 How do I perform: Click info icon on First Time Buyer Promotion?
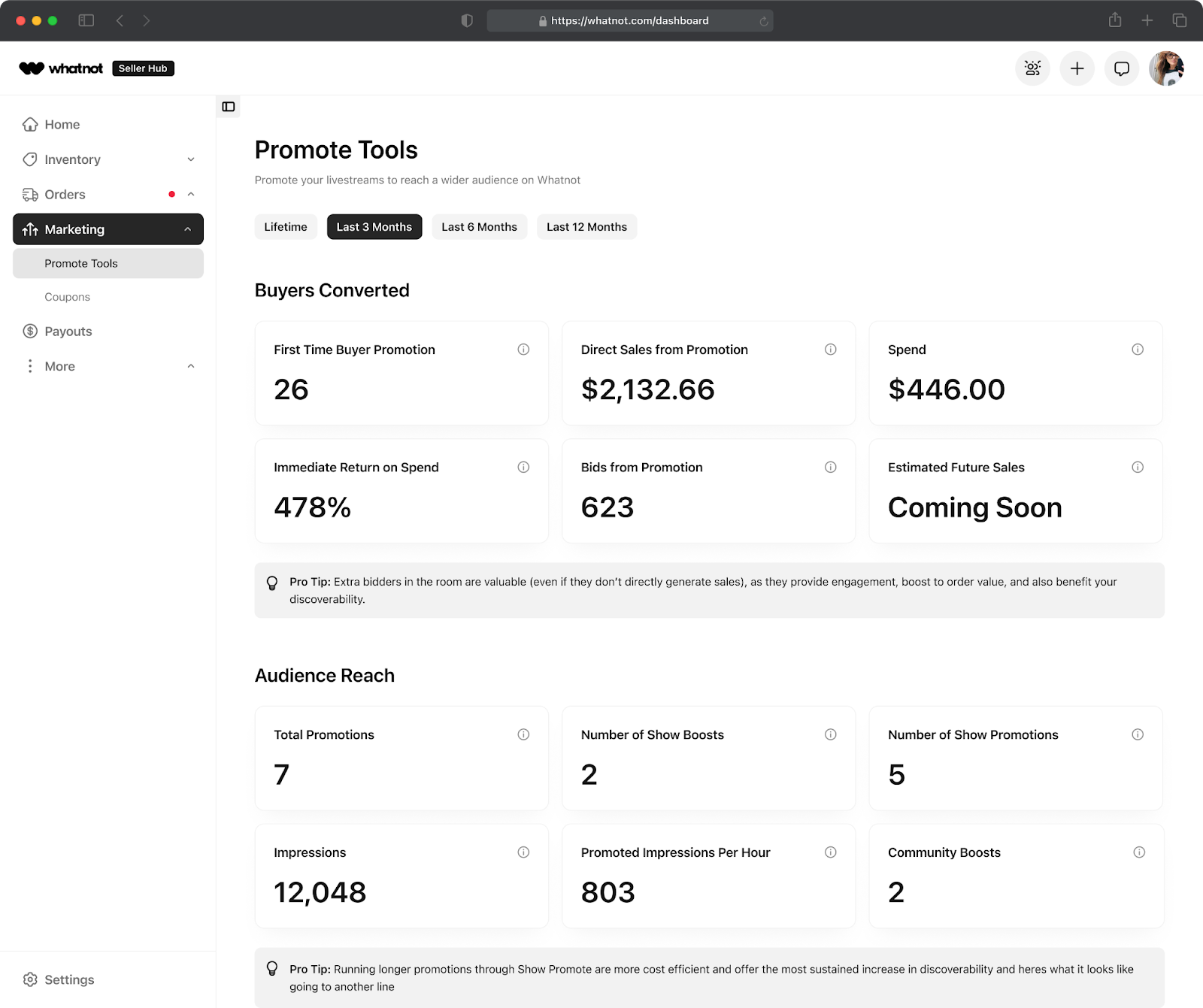point(523,350)
